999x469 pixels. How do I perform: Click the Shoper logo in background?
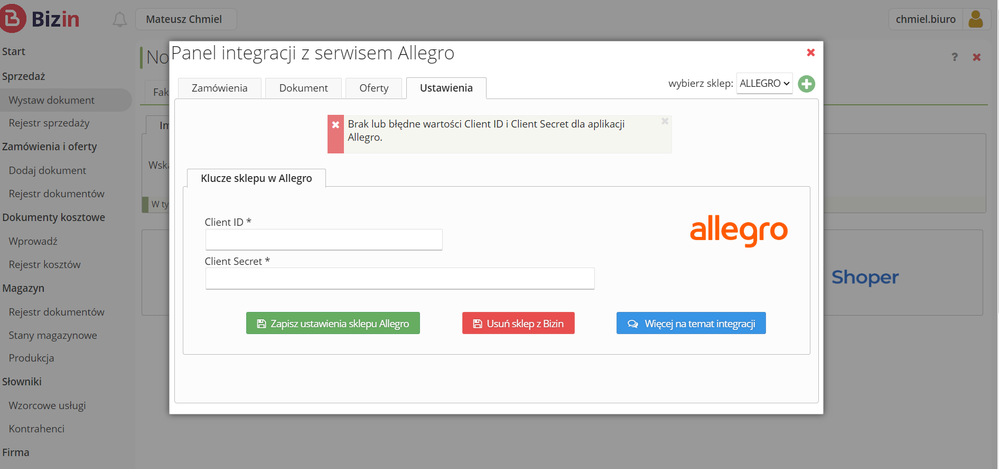point(865,277)
